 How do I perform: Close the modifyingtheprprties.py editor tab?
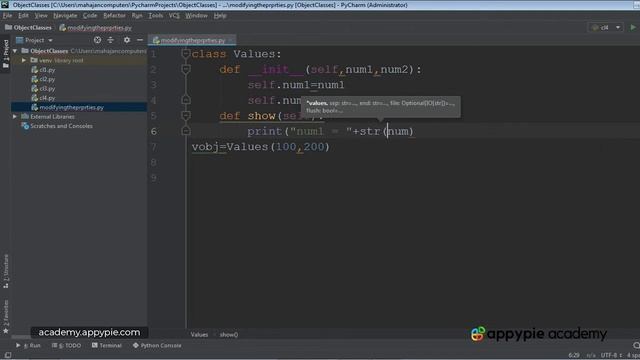[230, 40]
